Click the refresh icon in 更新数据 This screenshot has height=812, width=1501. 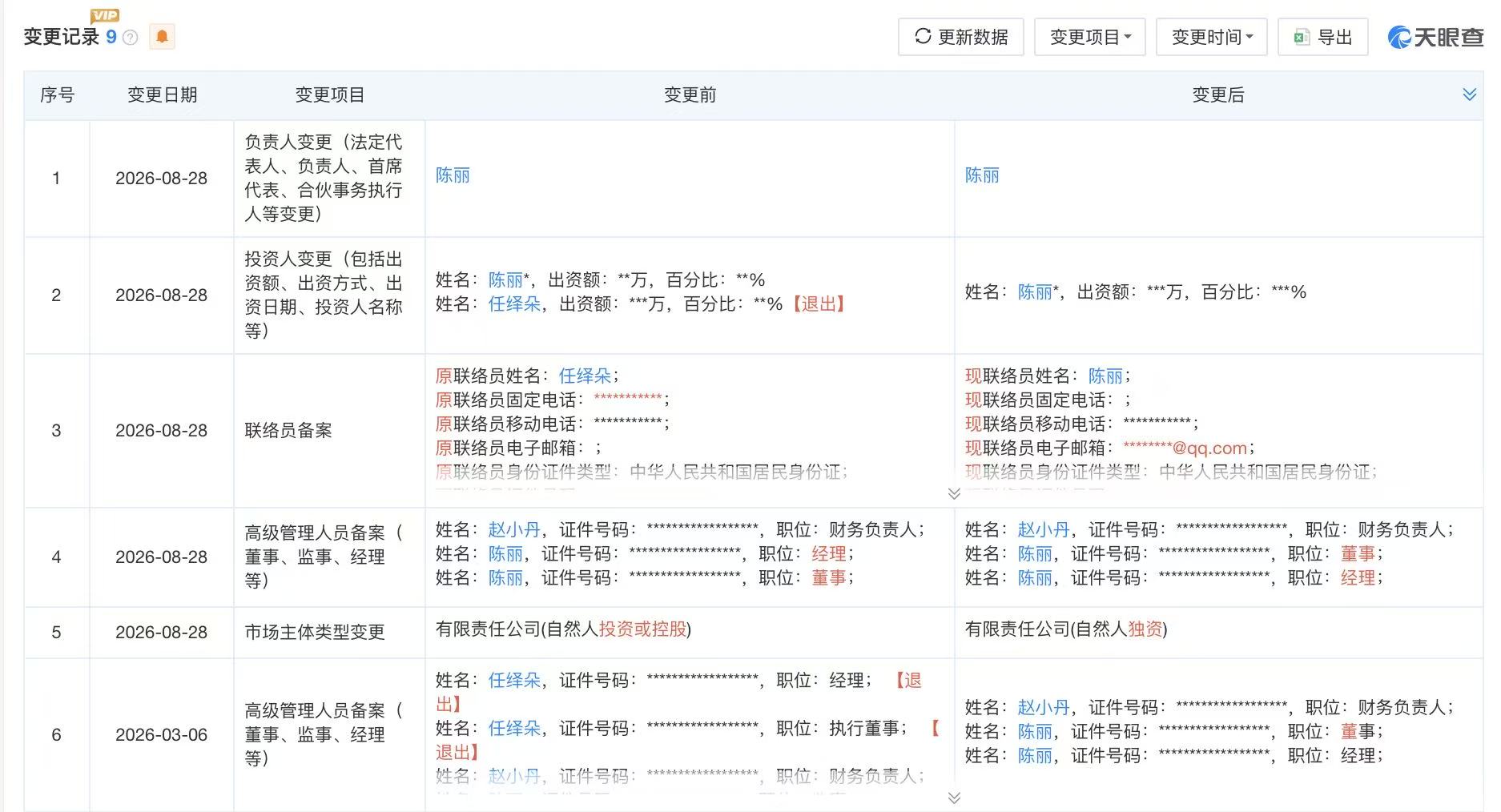[923, 37]
